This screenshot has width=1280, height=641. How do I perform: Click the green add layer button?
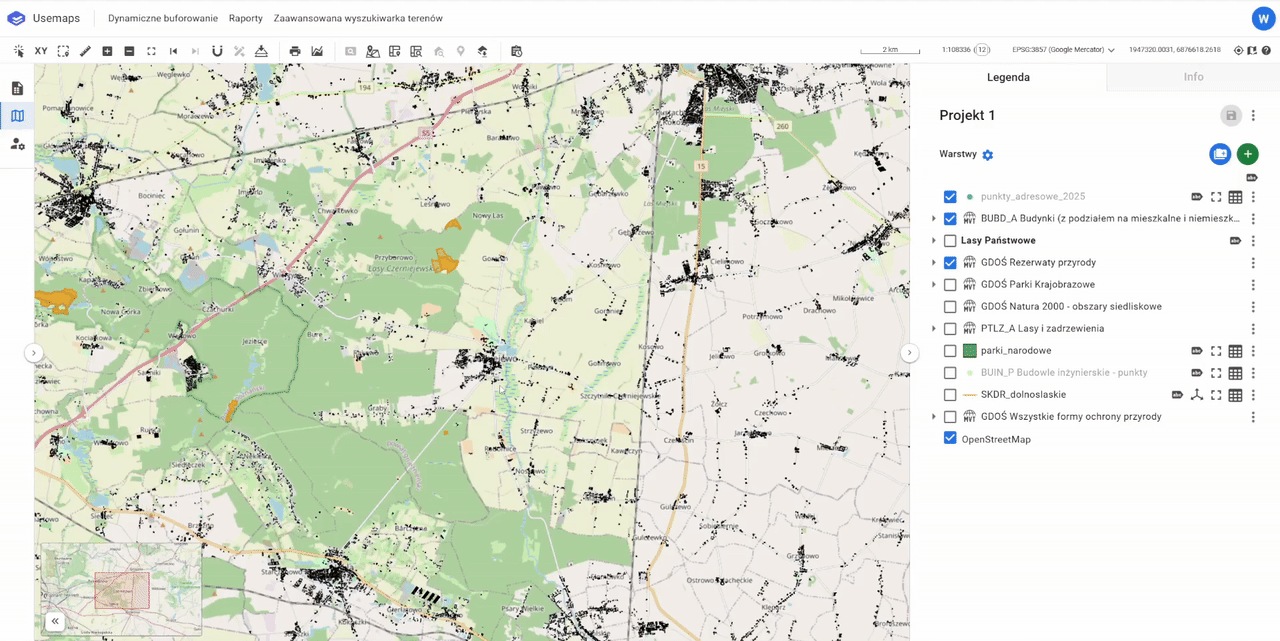(1247, 154)
